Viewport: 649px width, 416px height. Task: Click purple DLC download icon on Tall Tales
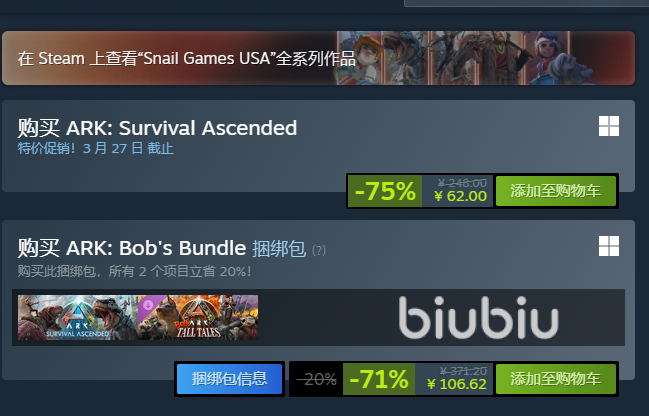coord(147,305)
